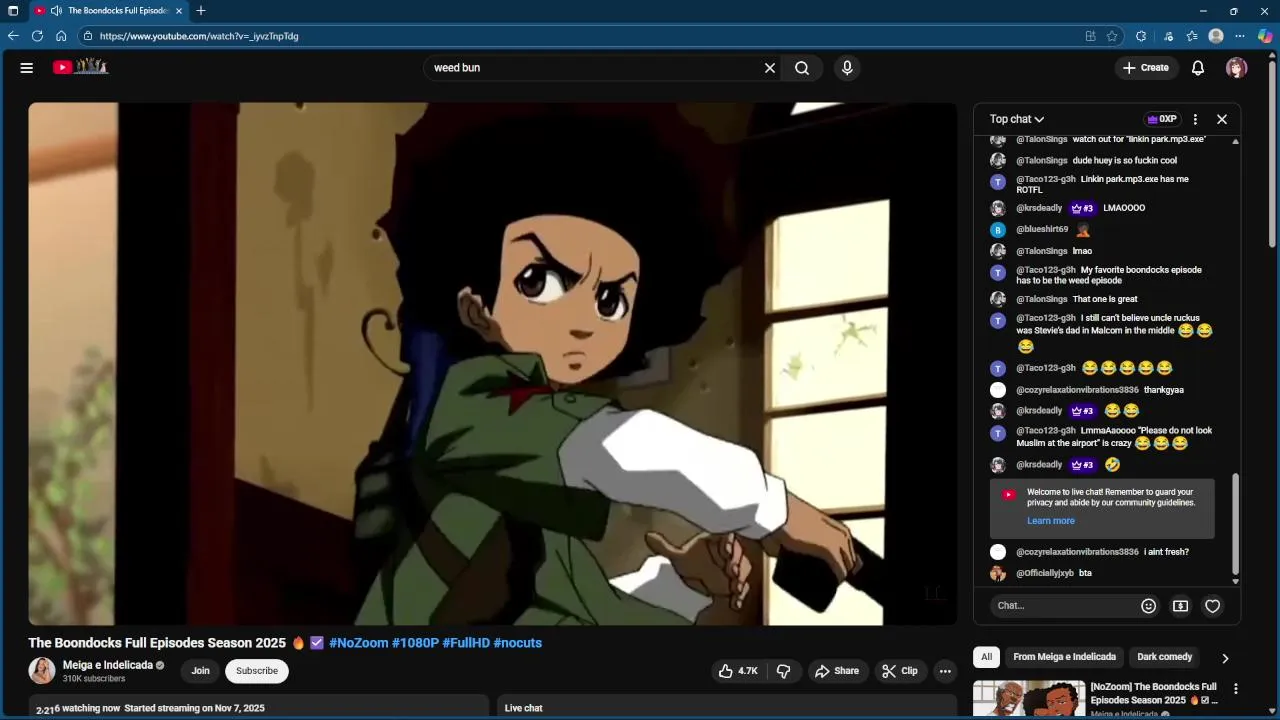The width and height of the screenshot is (1280, 720).
Task: Open the tab actions menu icon
Action: point(13,11)
